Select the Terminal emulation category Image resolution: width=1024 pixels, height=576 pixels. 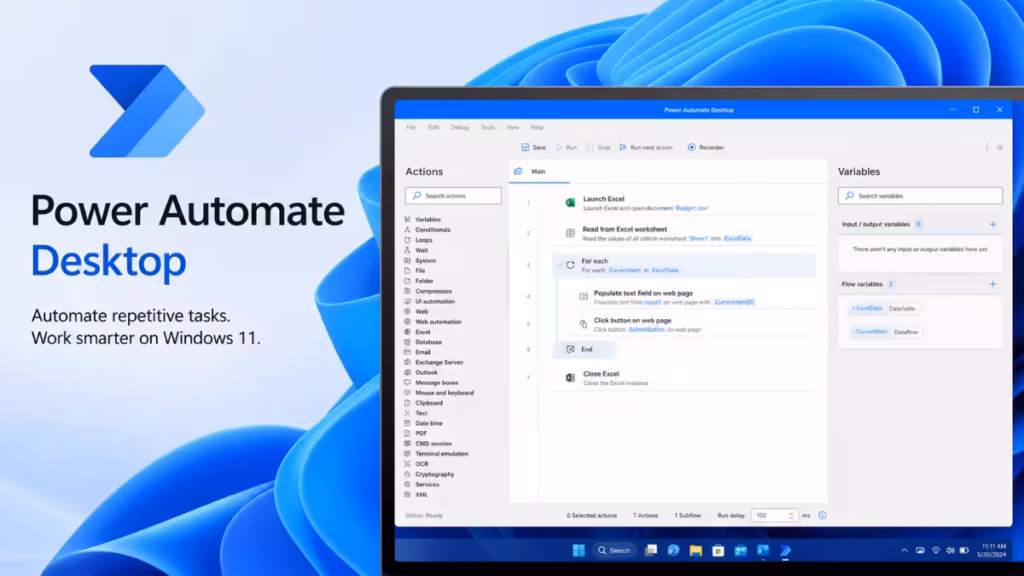coord(436,453)
